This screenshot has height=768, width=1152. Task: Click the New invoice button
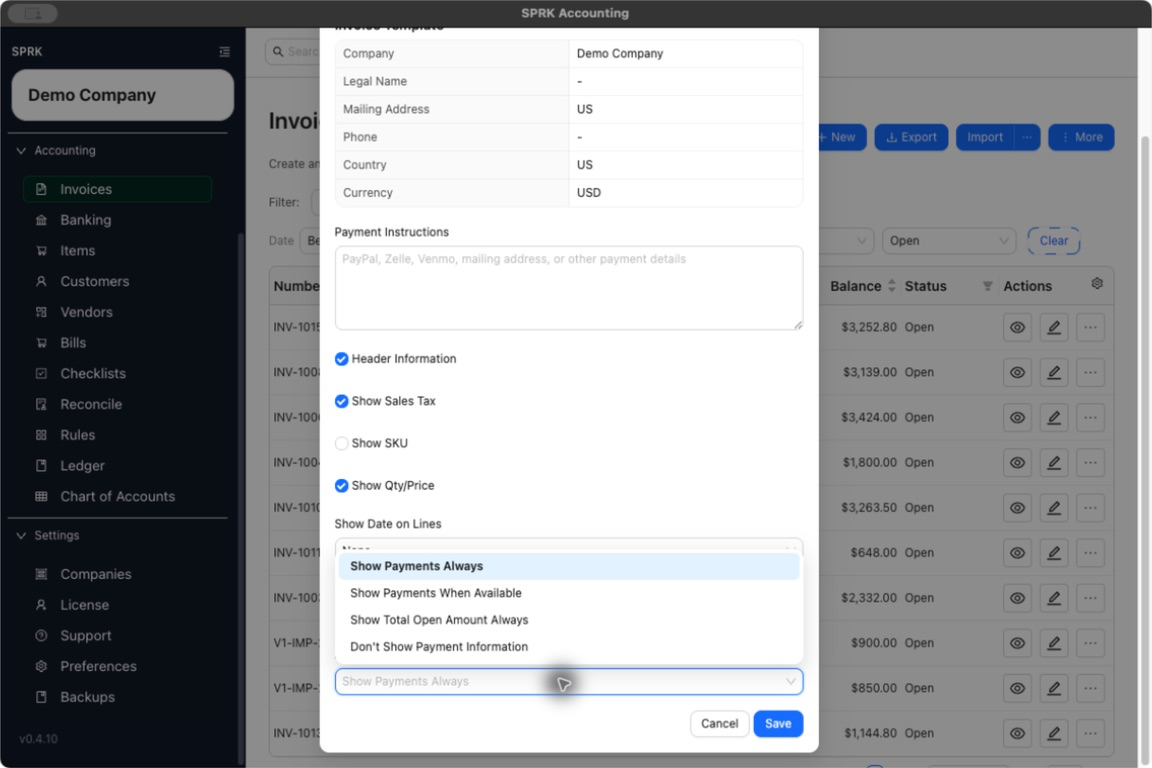pos(841,137)
